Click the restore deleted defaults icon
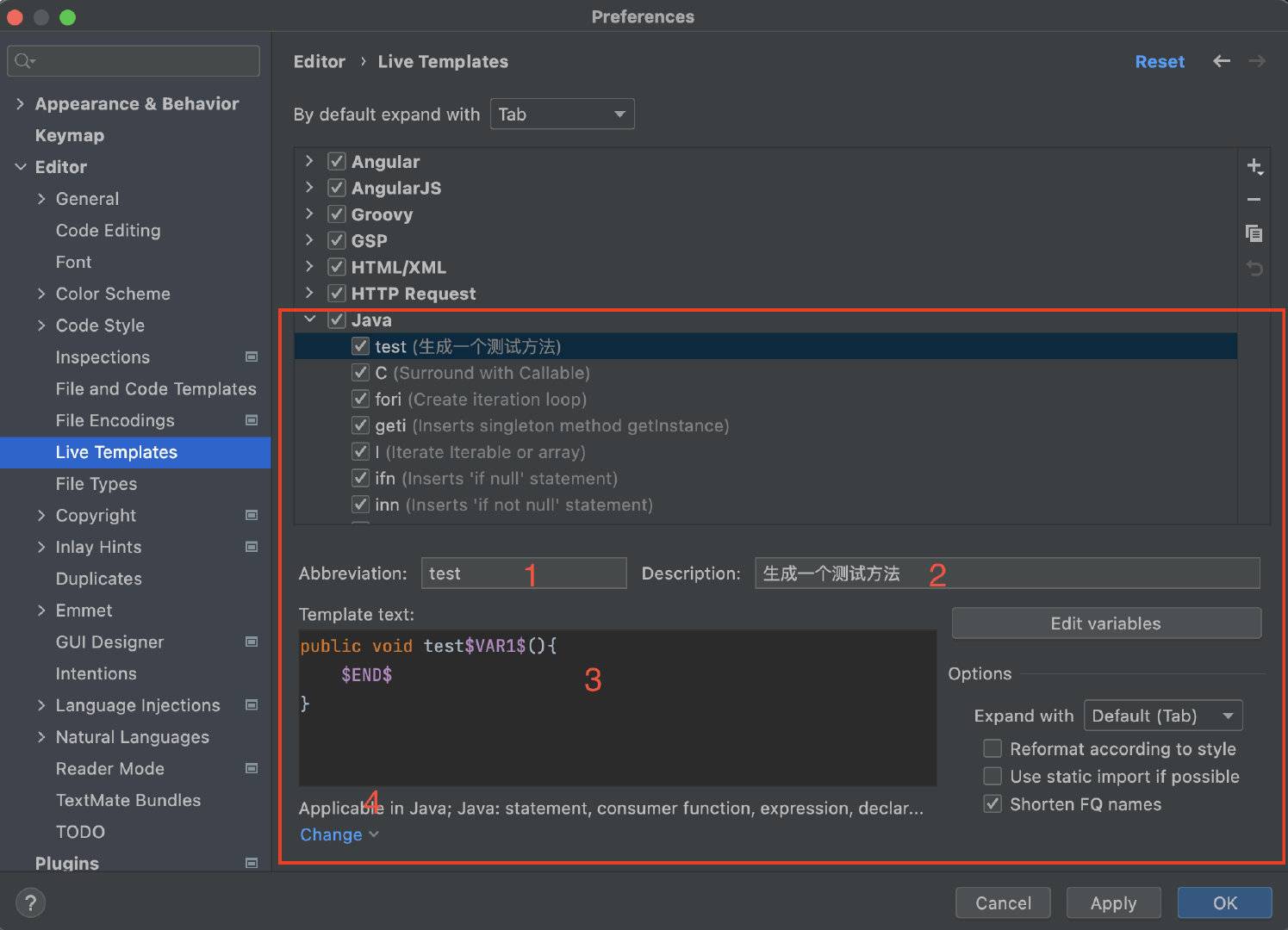This screenshot has width=1288, height=930. (x=1254, y=269)
